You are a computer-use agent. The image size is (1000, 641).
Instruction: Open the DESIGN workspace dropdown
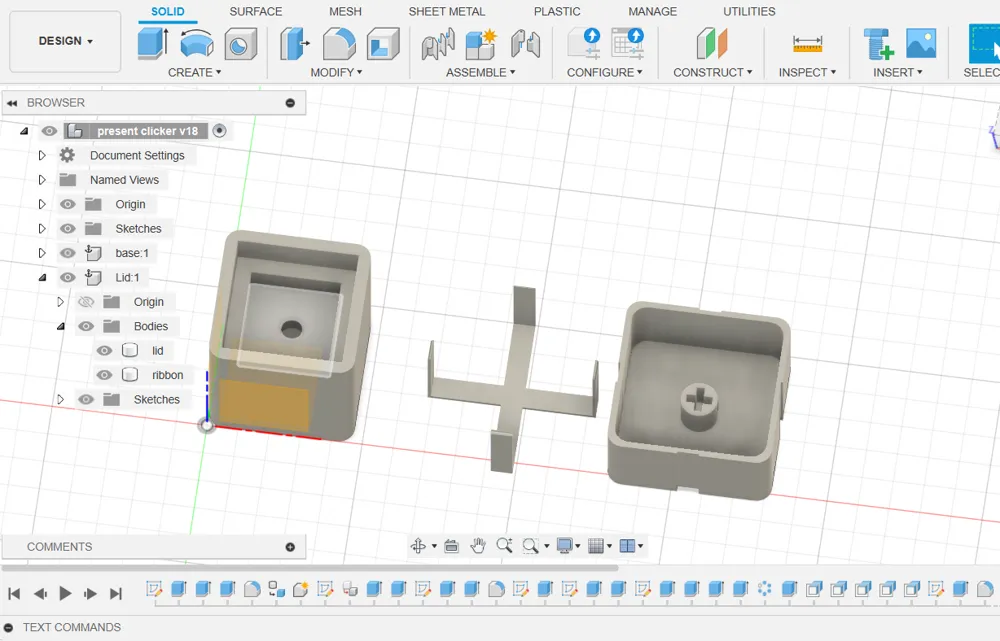(66, 41)
